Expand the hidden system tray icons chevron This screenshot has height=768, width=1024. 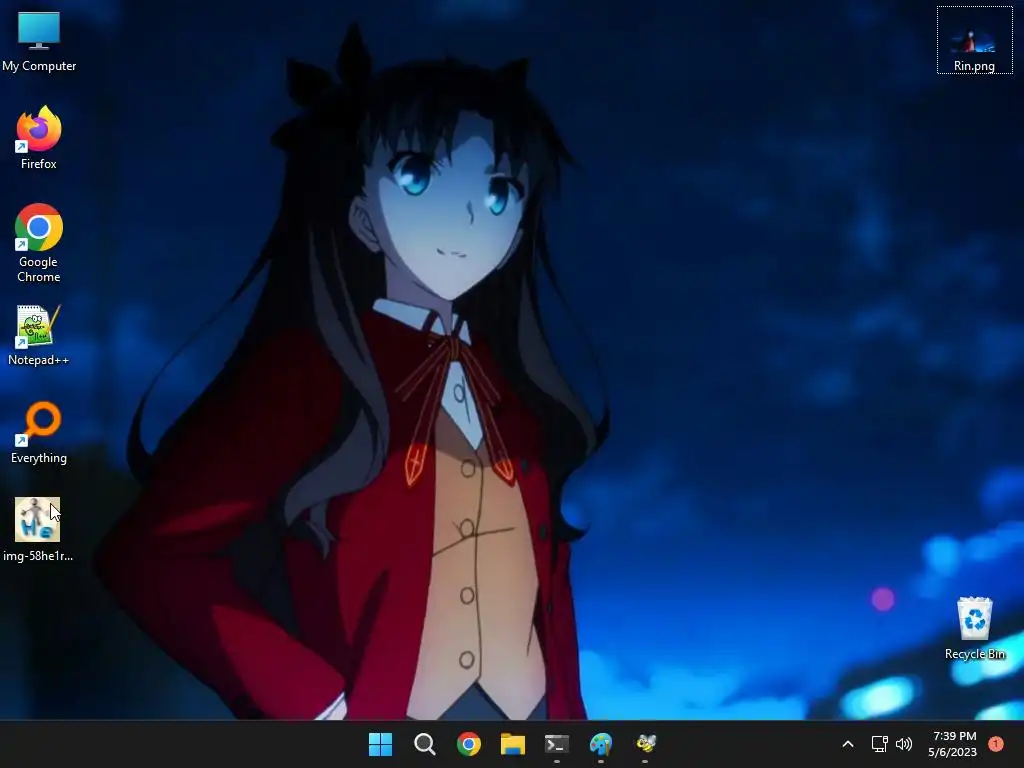pyautogui.click(x=848, y=744)
